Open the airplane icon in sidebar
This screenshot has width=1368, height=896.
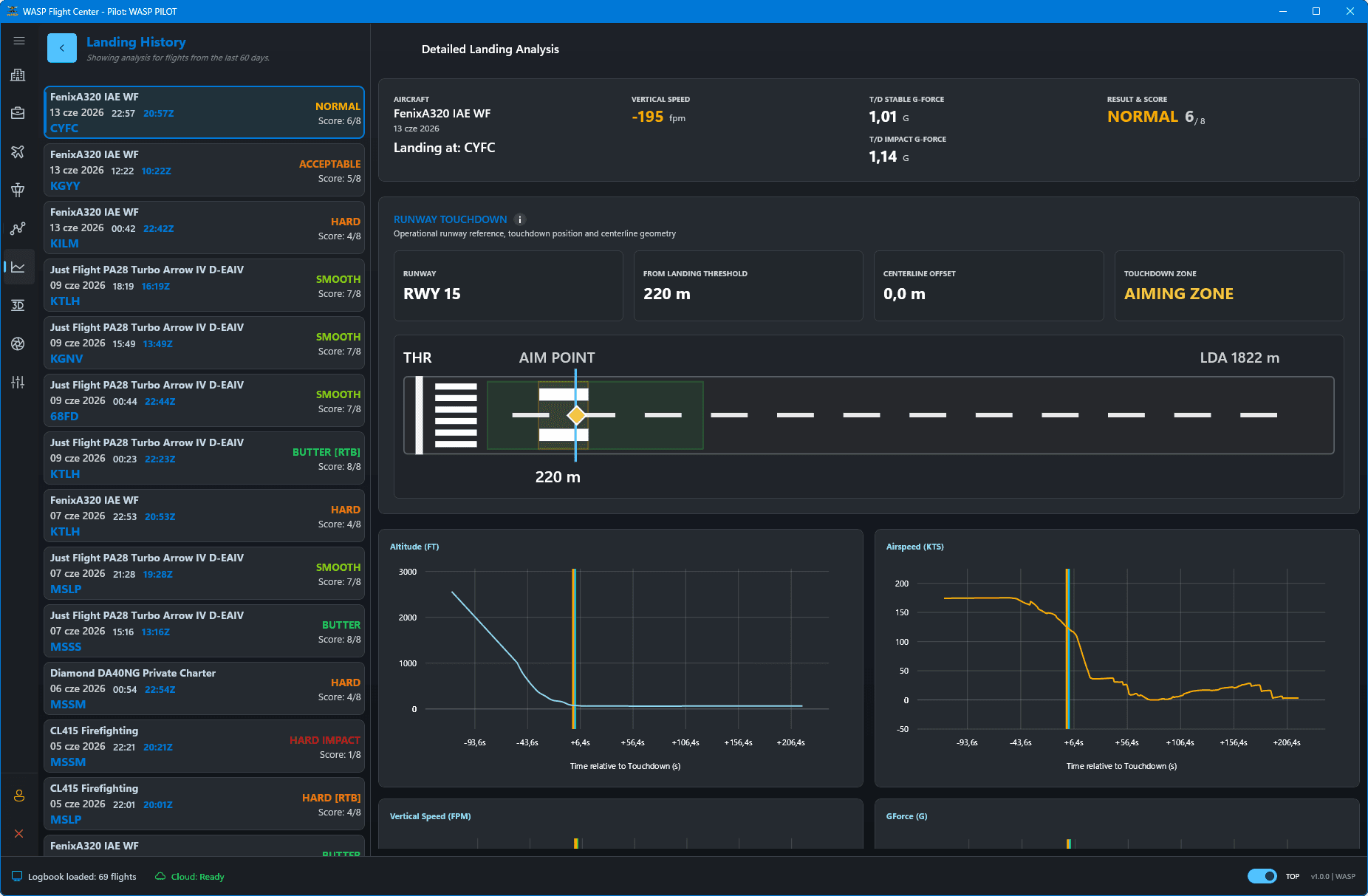pos(18,151)
